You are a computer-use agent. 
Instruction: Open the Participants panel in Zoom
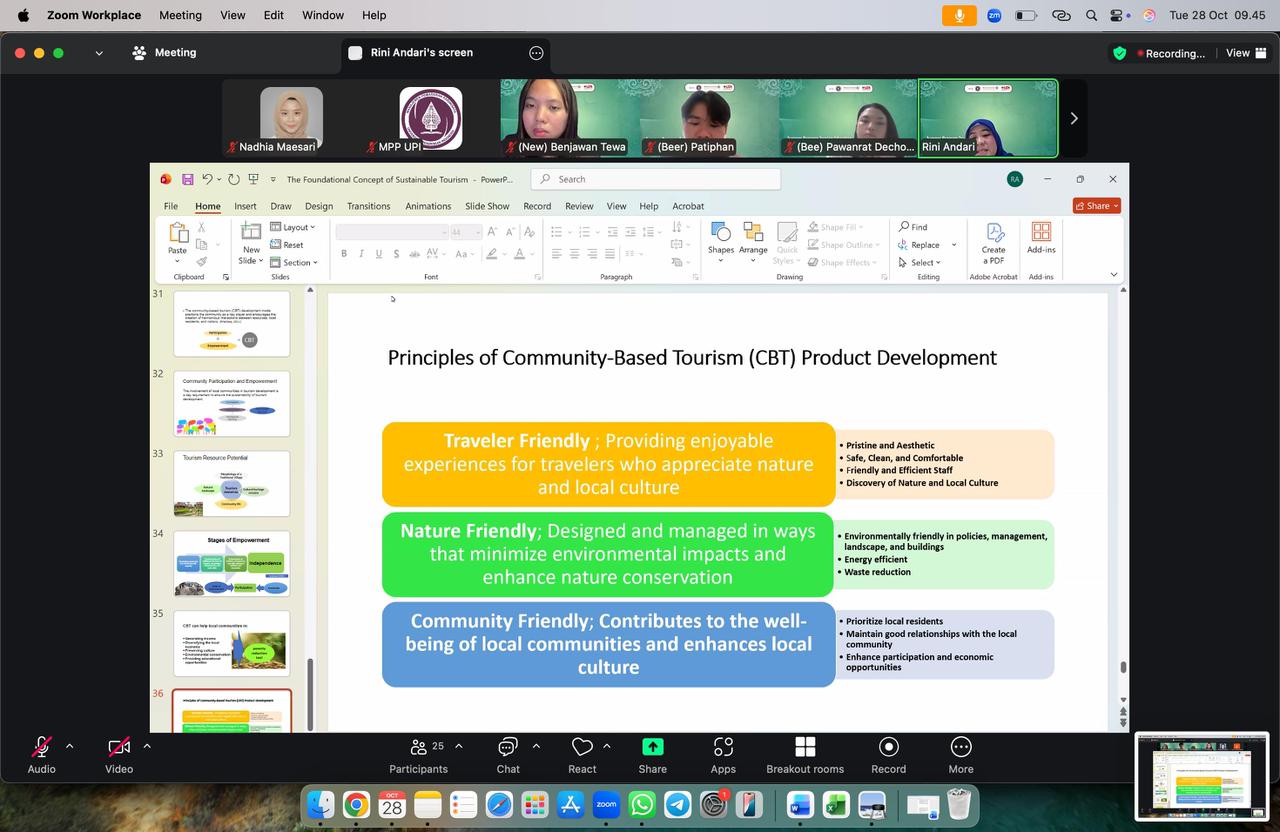coord(418,754)
